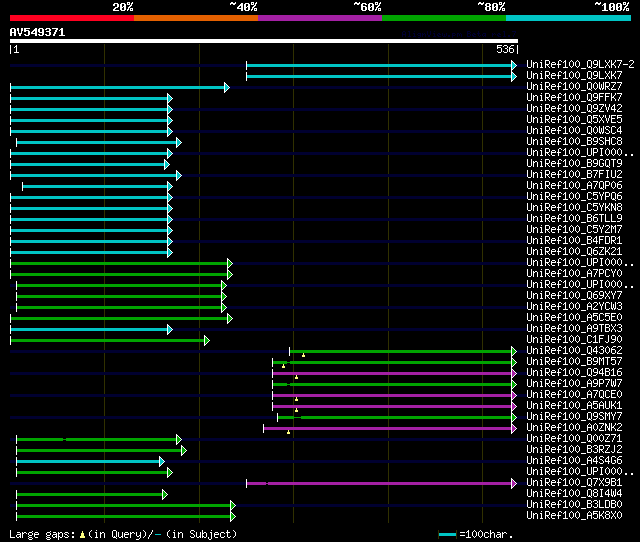The height and width of the screenshot is (542, 640).
Task: Select hit UniRef100_A5AUK1
Action: click(574, 406)
